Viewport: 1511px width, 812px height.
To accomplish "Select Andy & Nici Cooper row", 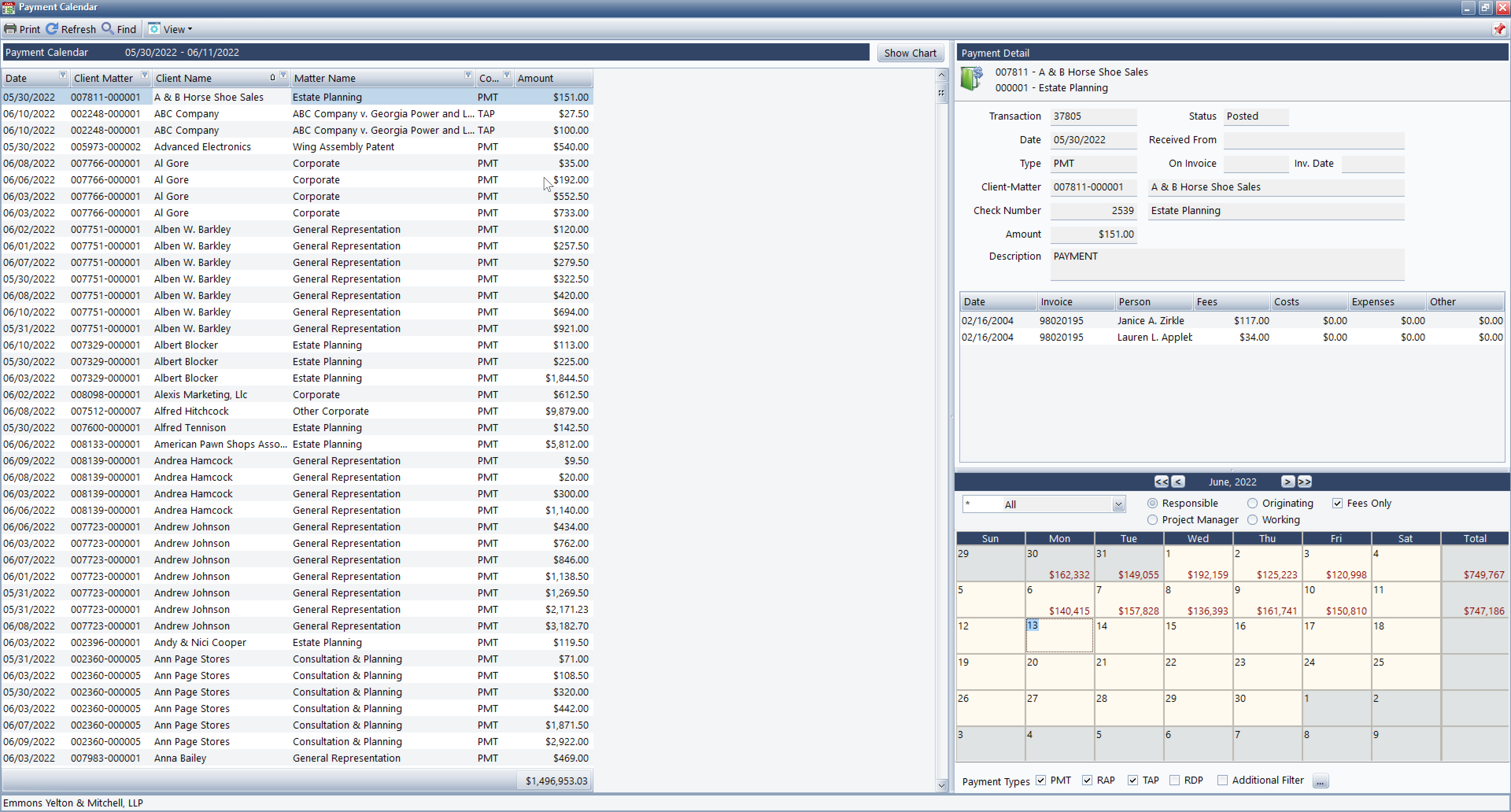I will pos(297,642).
